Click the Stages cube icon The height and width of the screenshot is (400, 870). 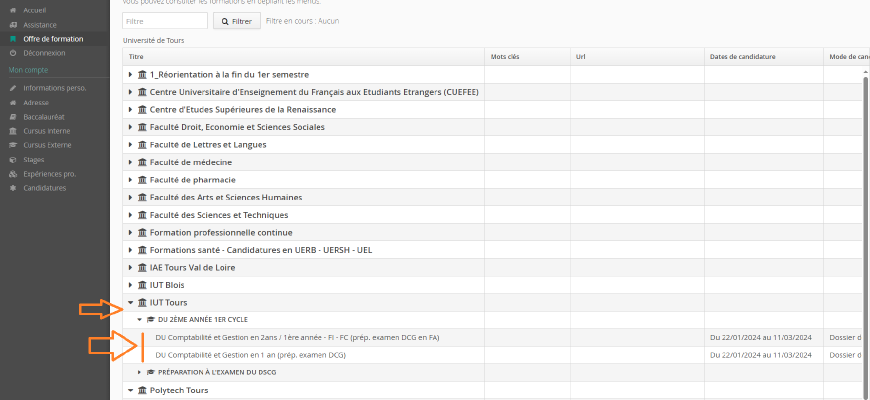tap(13, 160)
